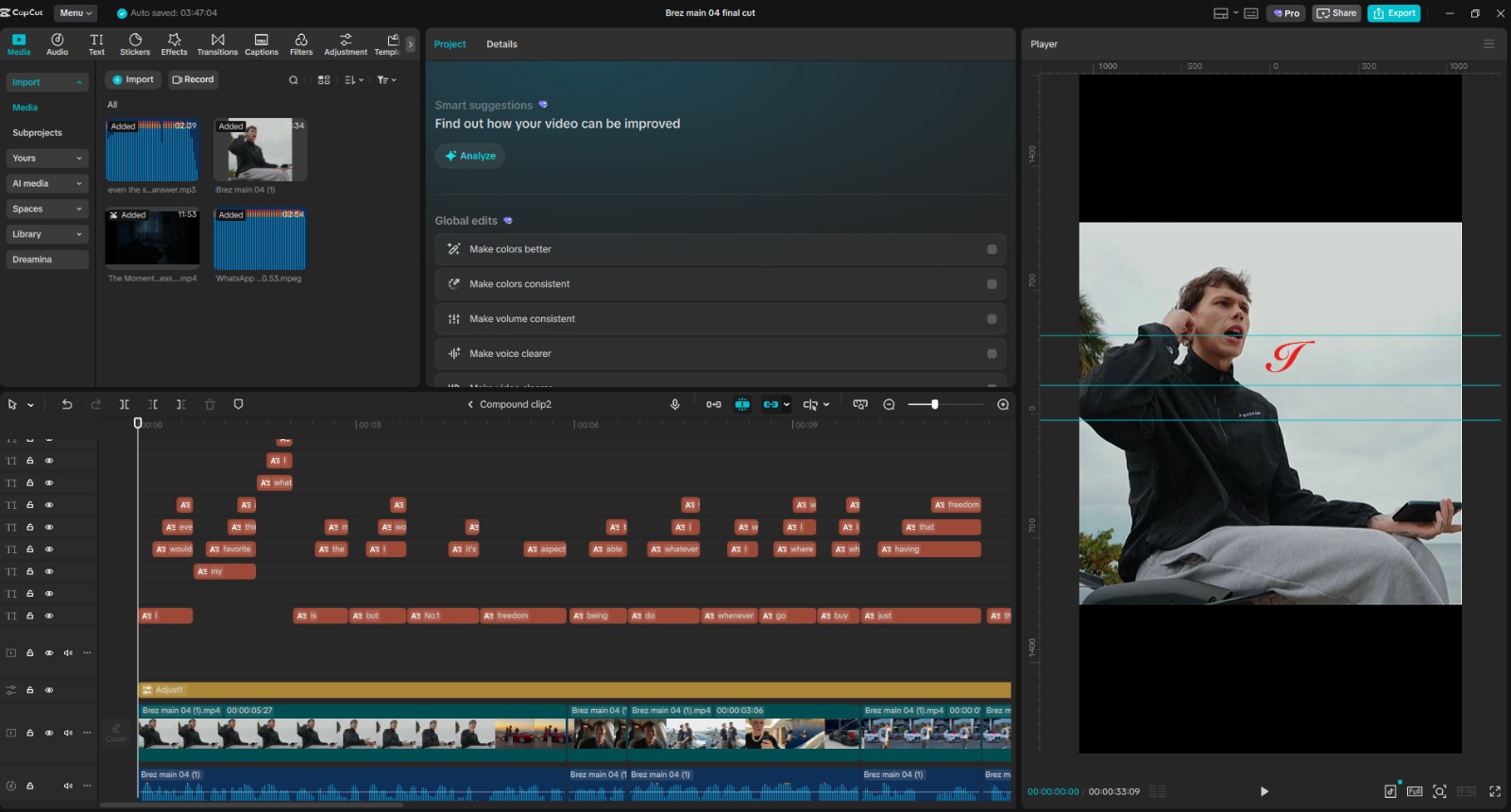Hide the Adjust1 track with eye icon
This screenshot has width=1511, height=812.
49,690
